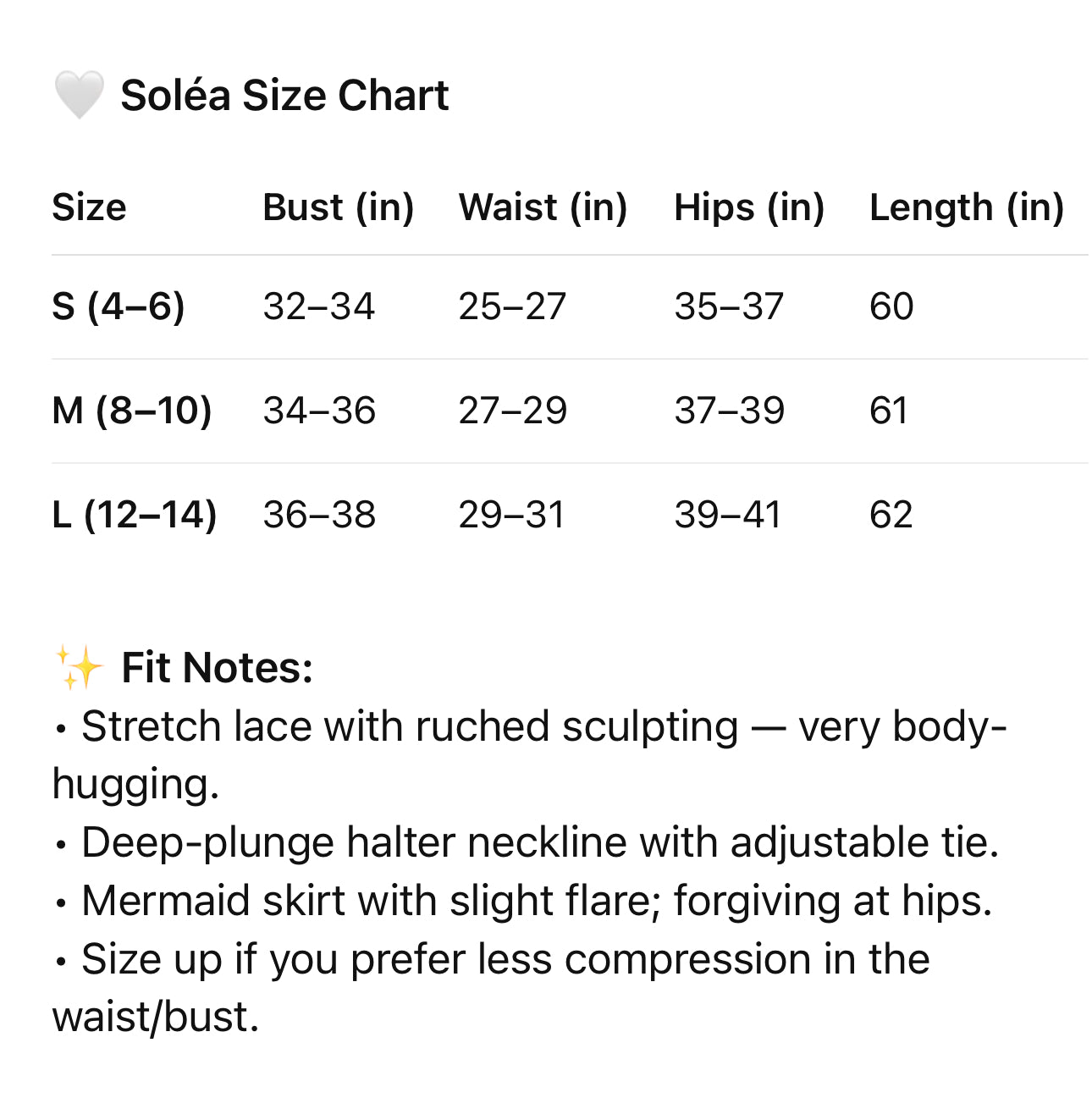Select the Bust (in) column header
1092x1120 pixels.
tap(338, 207)
